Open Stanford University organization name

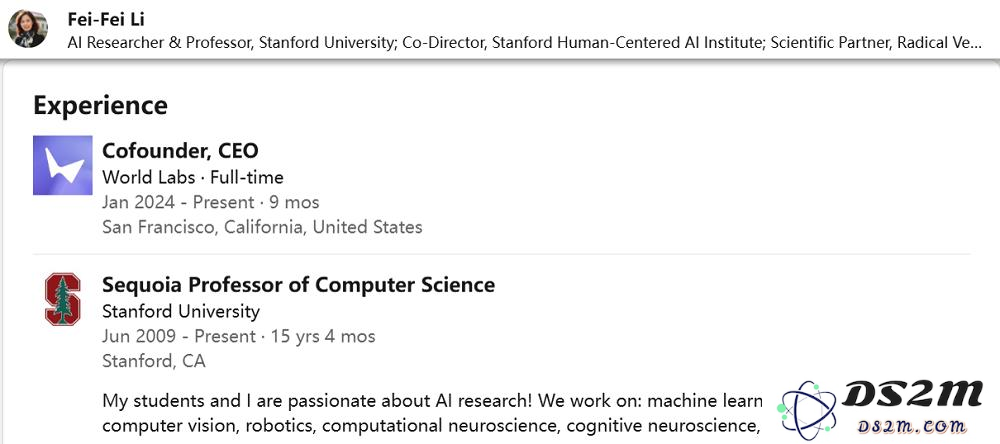181,311
